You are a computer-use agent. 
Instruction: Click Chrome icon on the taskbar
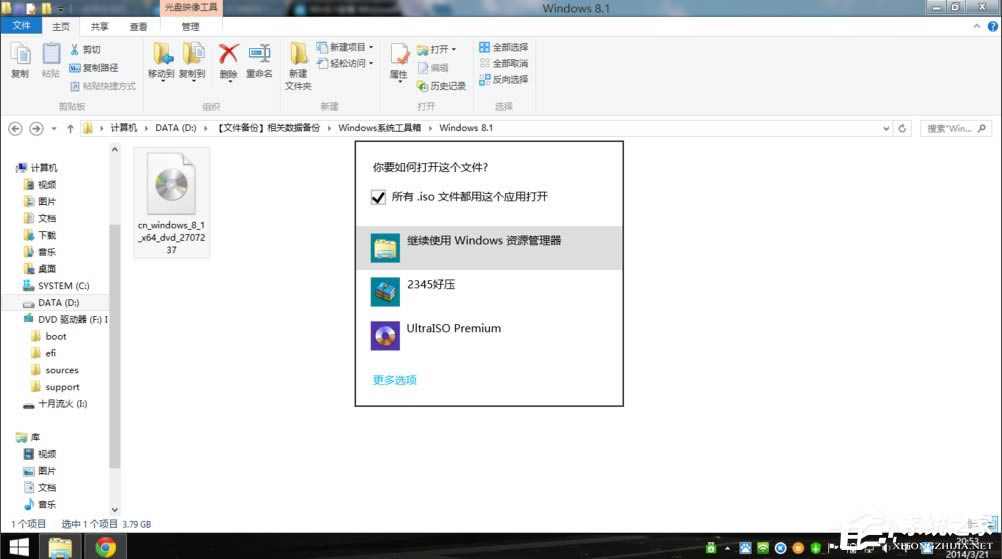point(105,547)
